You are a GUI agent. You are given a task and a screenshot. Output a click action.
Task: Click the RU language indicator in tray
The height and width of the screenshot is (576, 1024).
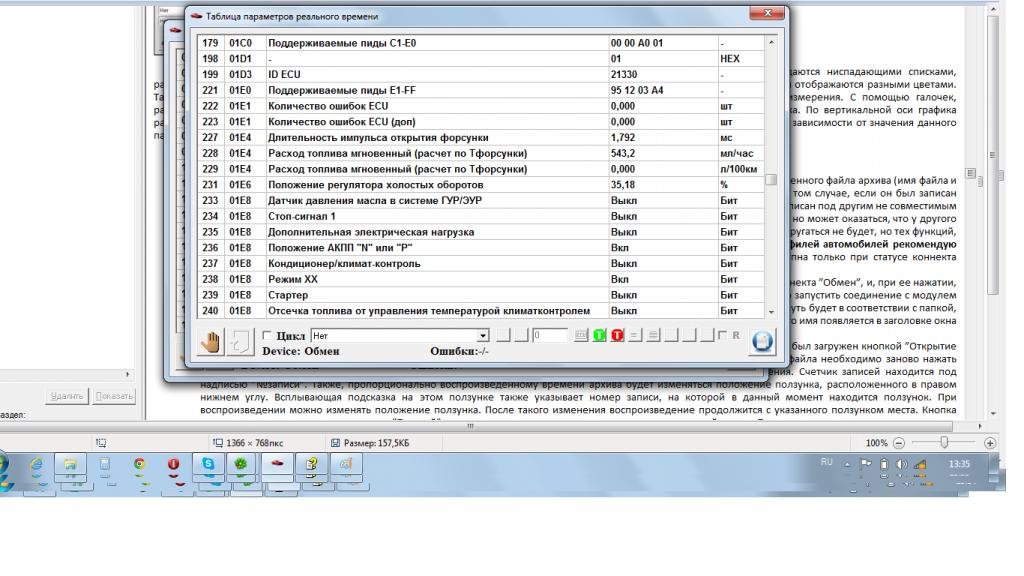826,462
